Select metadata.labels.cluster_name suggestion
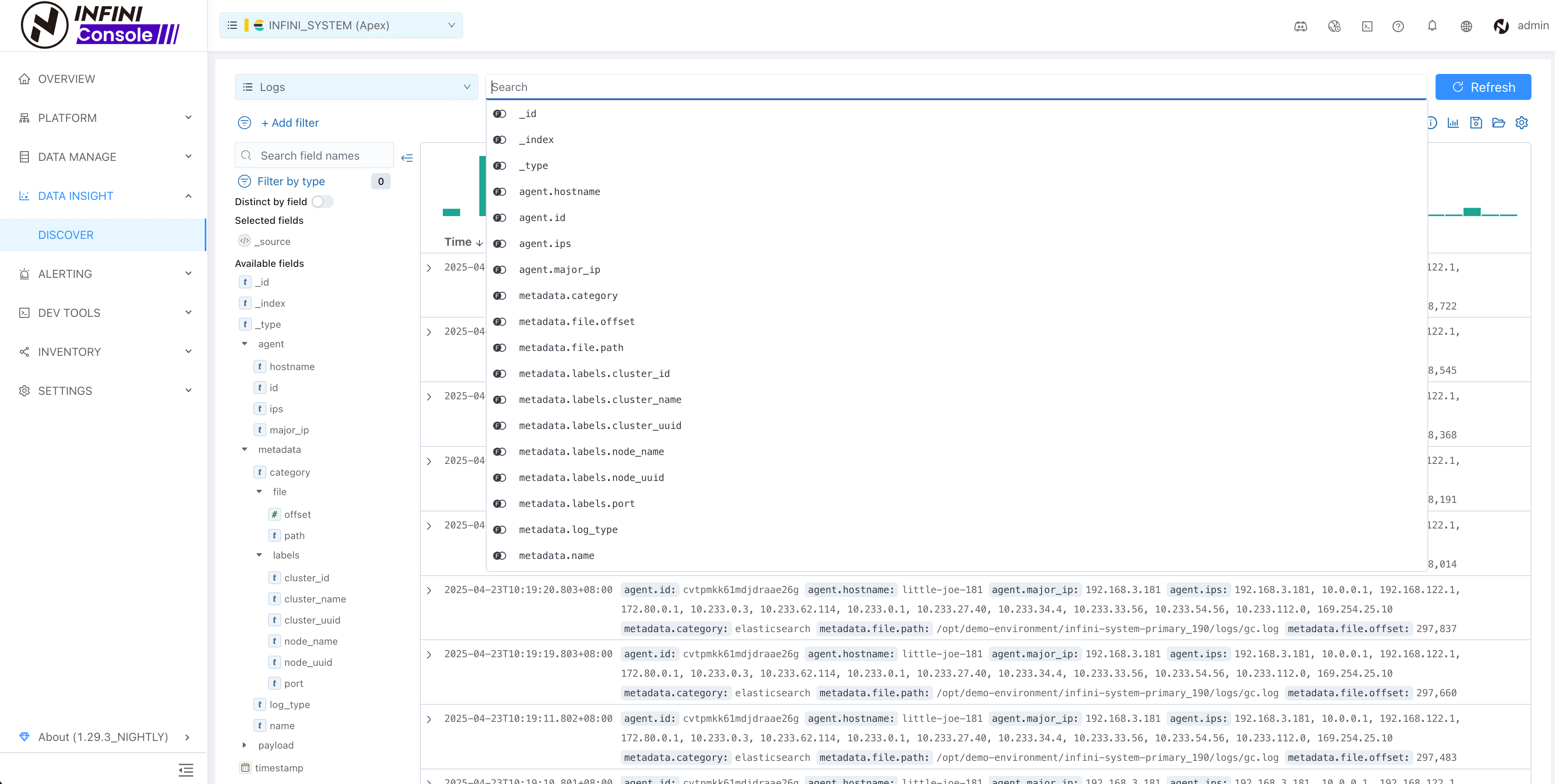This screenshot has height=784, width=1555. (x=600, y=400)
